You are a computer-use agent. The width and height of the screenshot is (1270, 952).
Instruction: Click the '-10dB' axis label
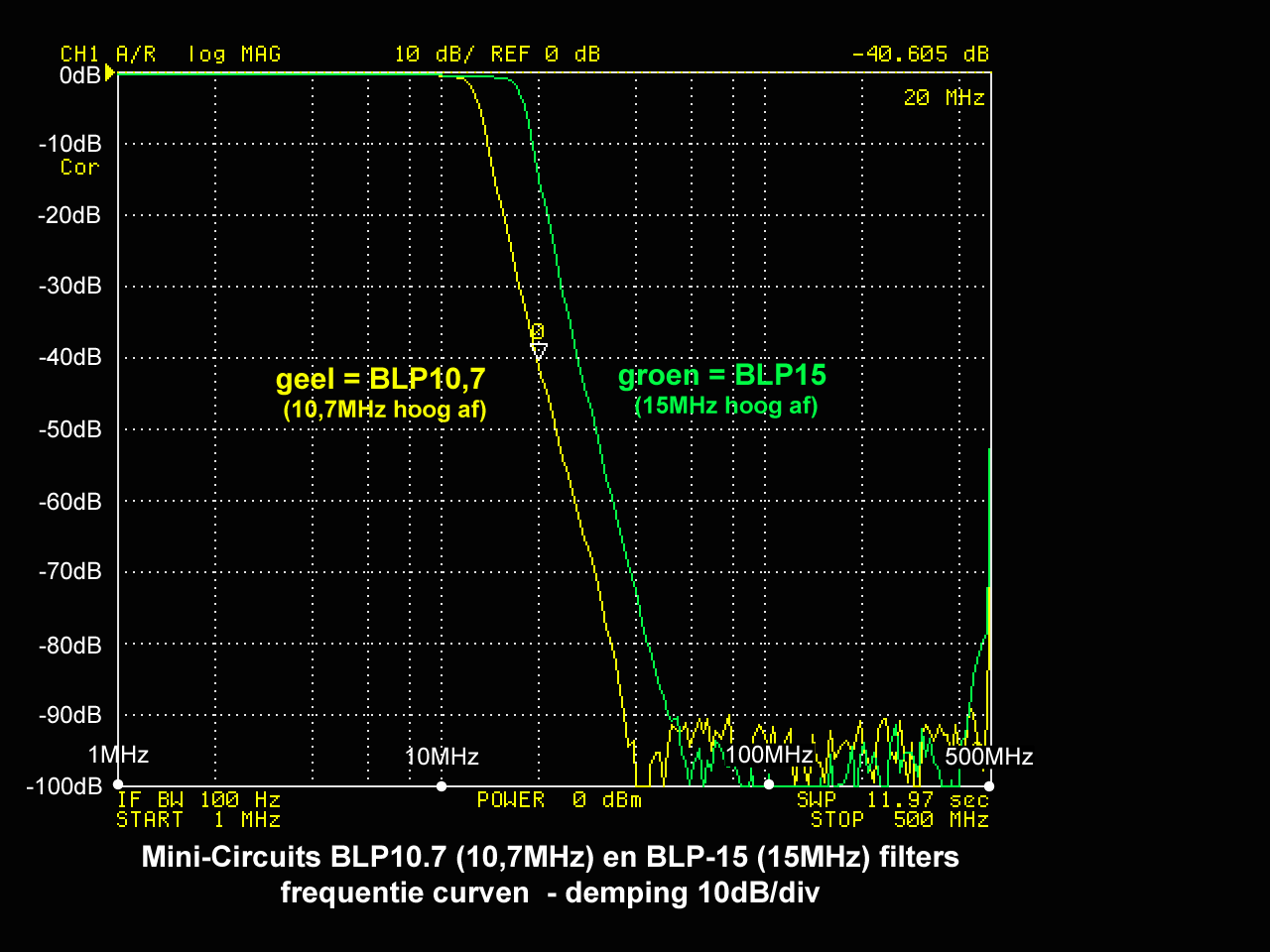[70, 144]
